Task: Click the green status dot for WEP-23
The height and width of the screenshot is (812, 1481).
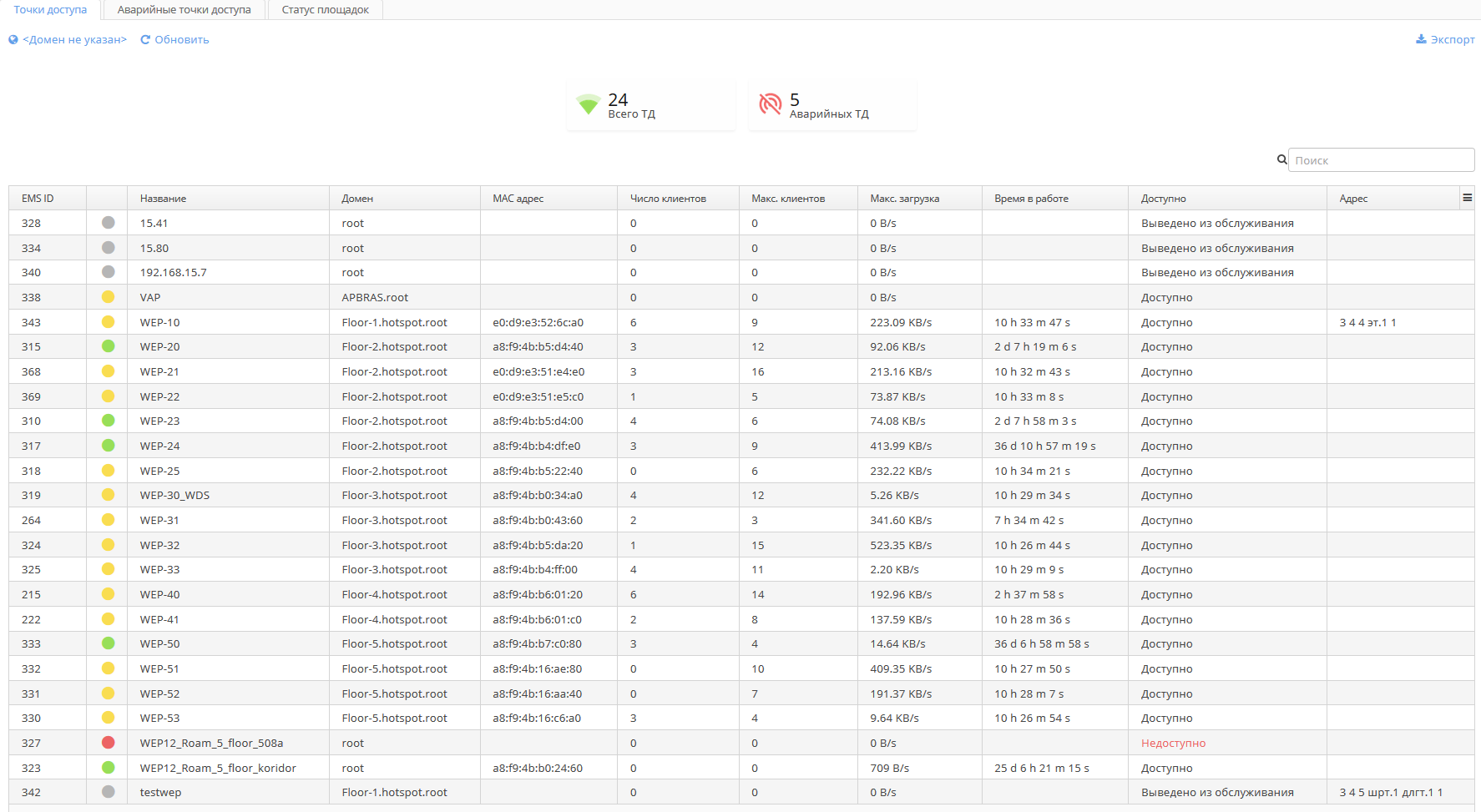Action: 108,421
